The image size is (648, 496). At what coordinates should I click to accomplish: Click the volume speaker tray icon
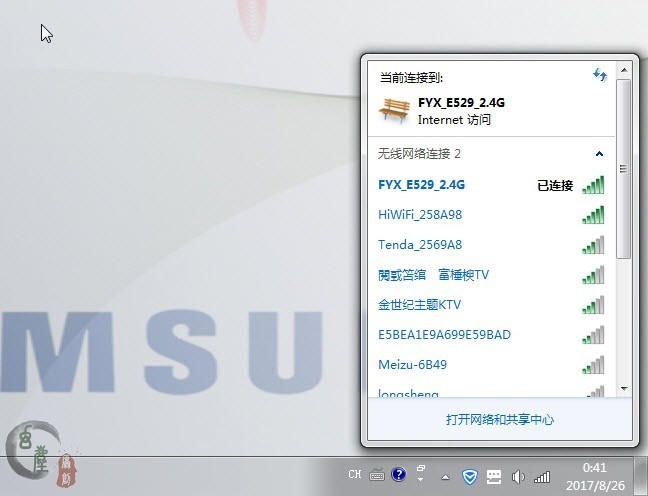tap(518, 477)
